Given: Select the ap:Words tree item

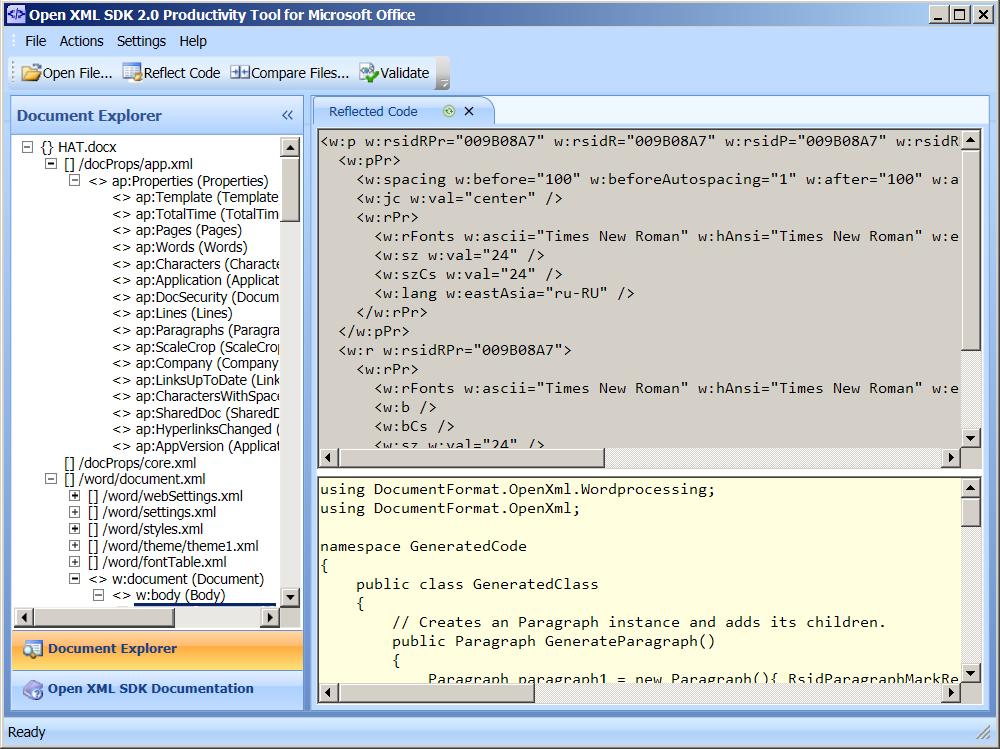Looking at the screenshot, I should (x=180, y=247).
